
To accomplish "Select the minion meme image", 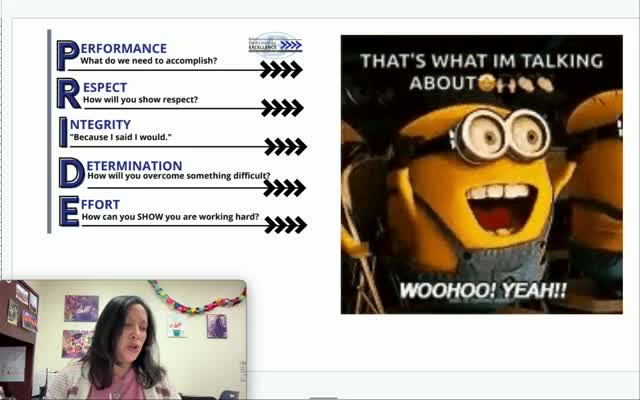I will pos(481,175).
